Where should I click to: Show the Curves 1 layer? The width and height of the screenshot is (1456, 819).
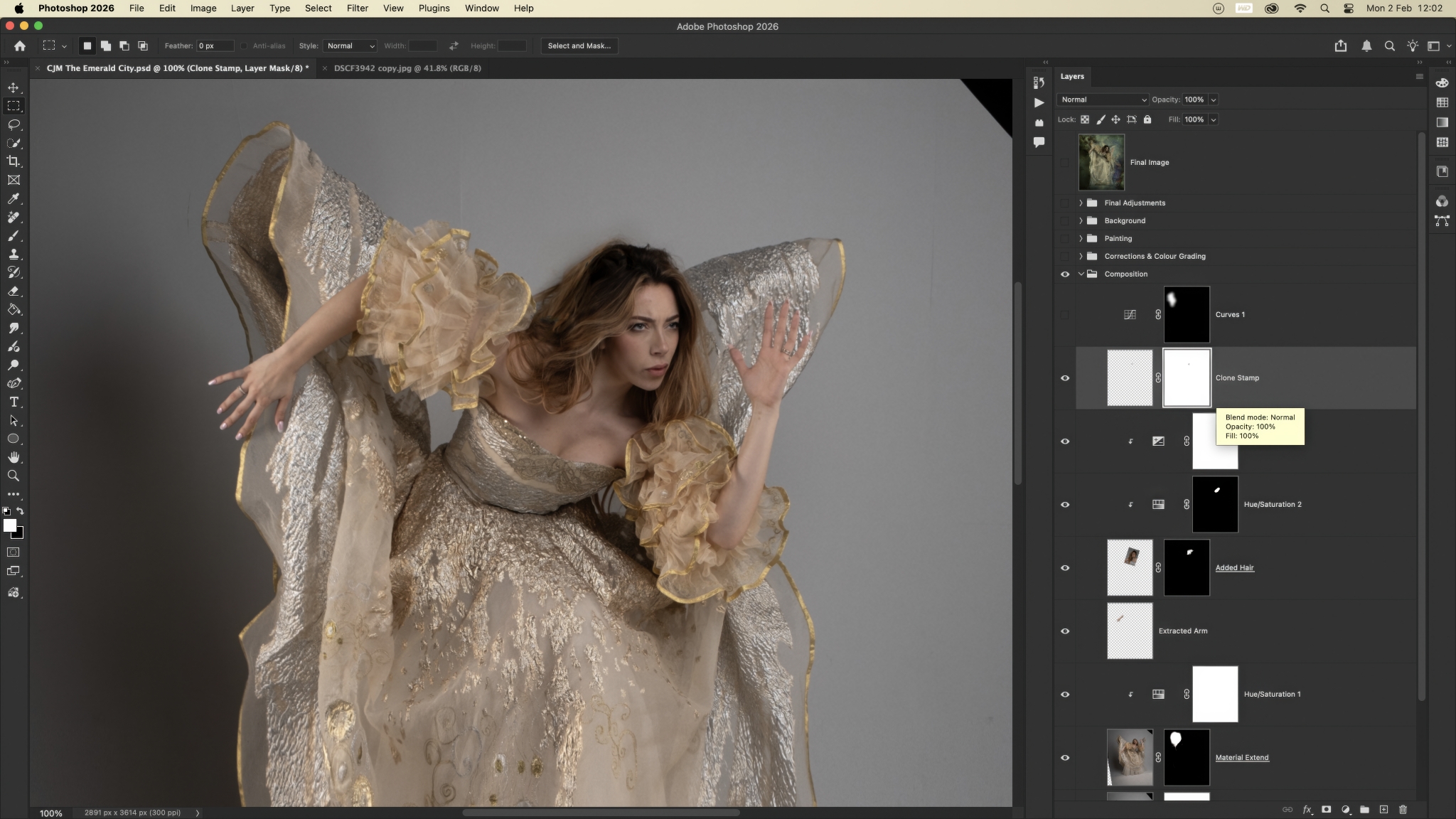tap(1064, 314)
